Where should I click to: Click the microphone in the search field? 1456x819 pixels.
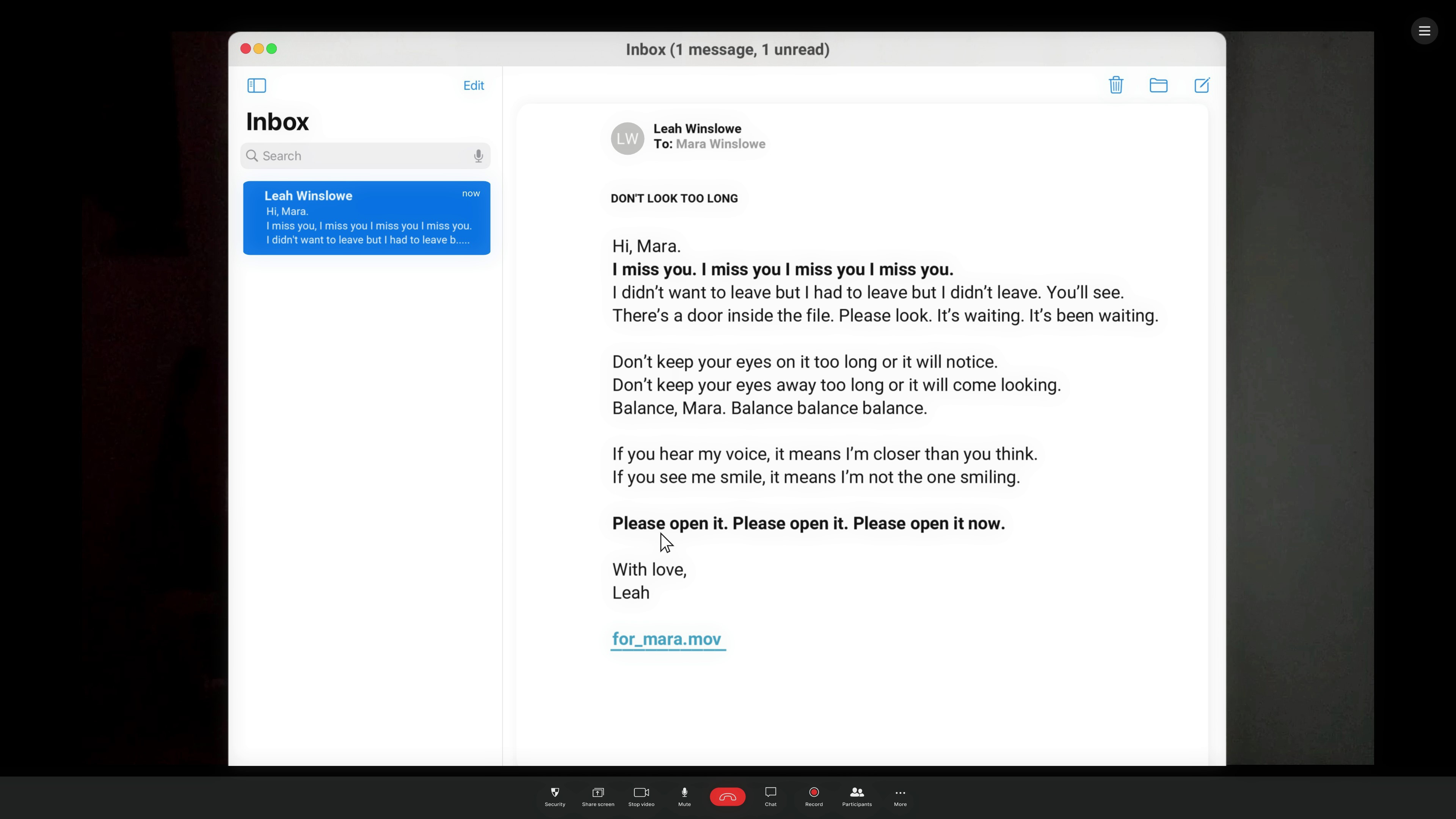[478, 156]
